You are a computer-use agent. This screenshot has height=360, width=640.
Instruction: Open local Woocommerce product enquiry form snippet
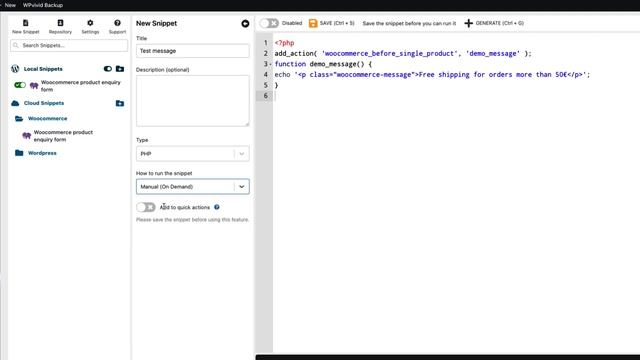pyautogui.click(x=80, y=86)
